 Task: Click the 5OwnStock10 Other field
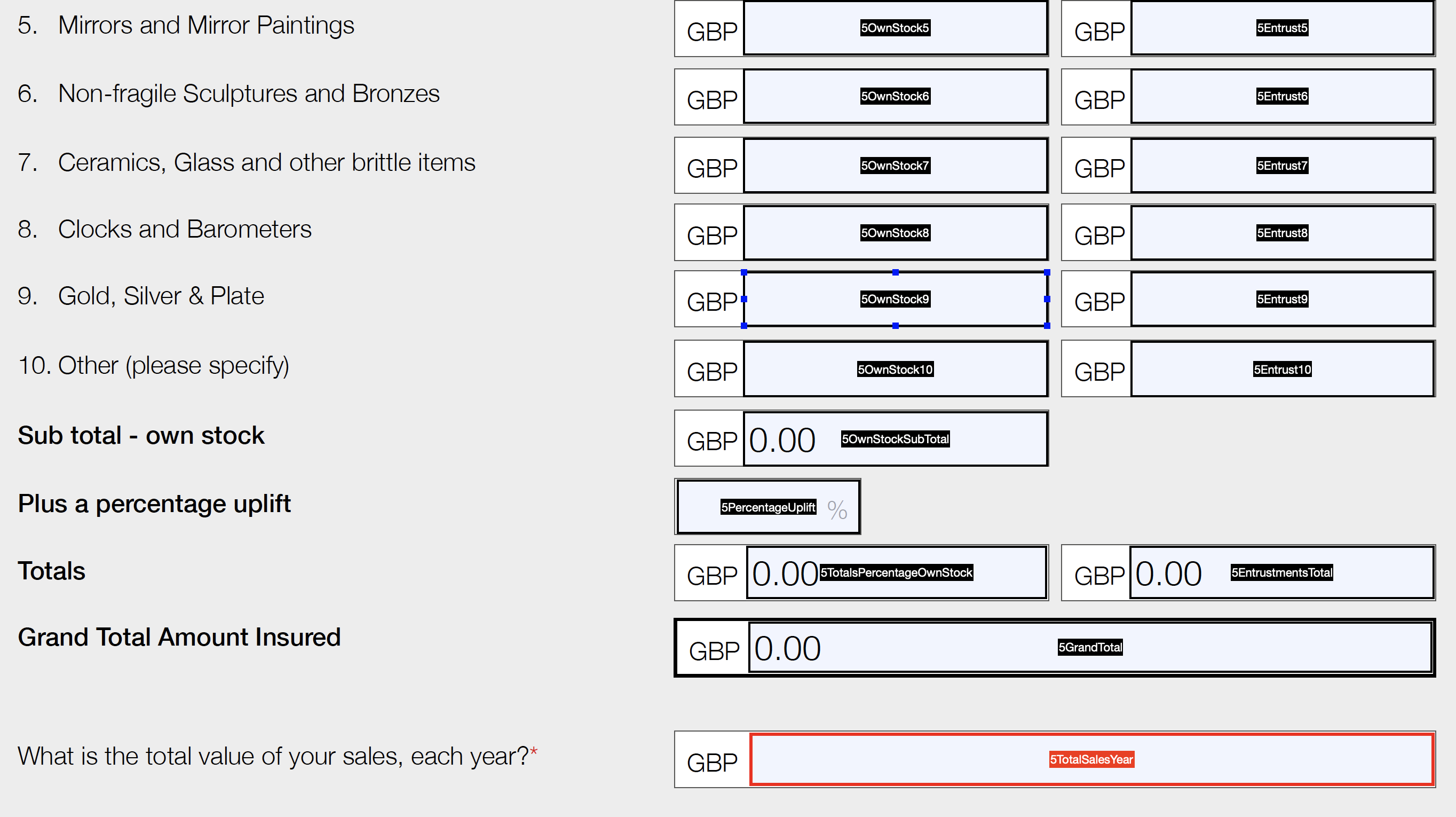coord(895,369)
